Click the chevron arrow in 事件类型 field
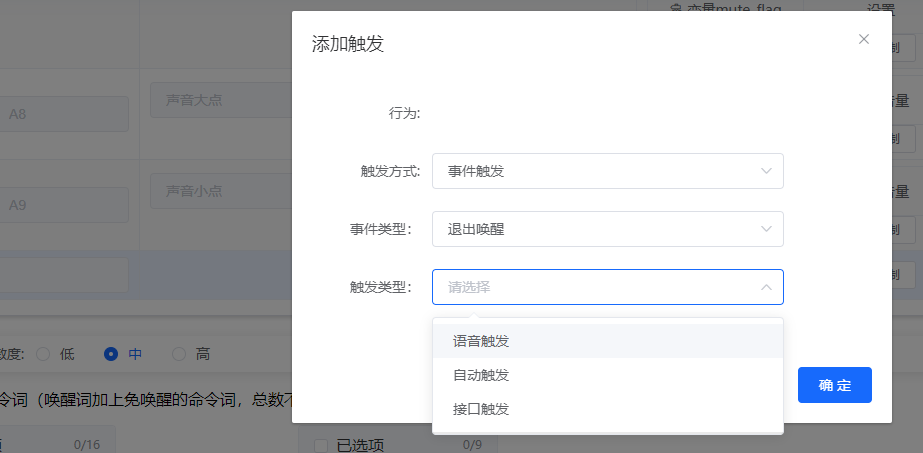This screenshot has width=923, height=453. click(x=766, y=229)
